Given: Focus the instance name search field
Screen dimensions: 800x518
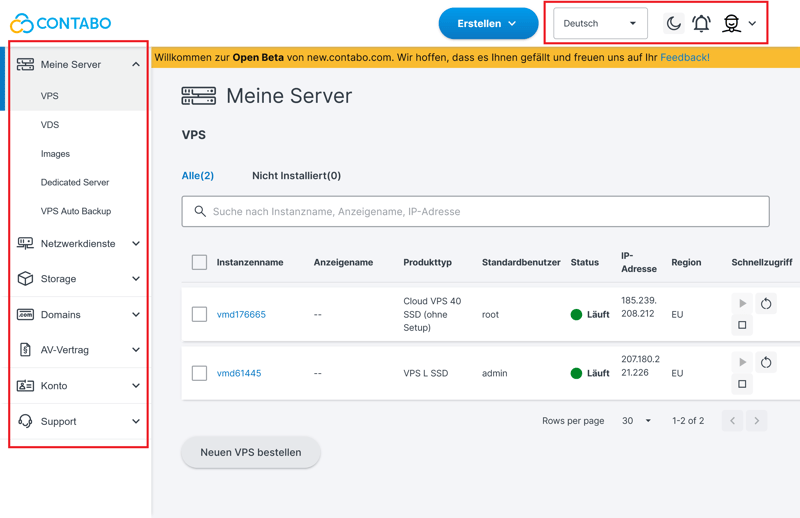Looking at the screenshot, I should click(476, 212).
